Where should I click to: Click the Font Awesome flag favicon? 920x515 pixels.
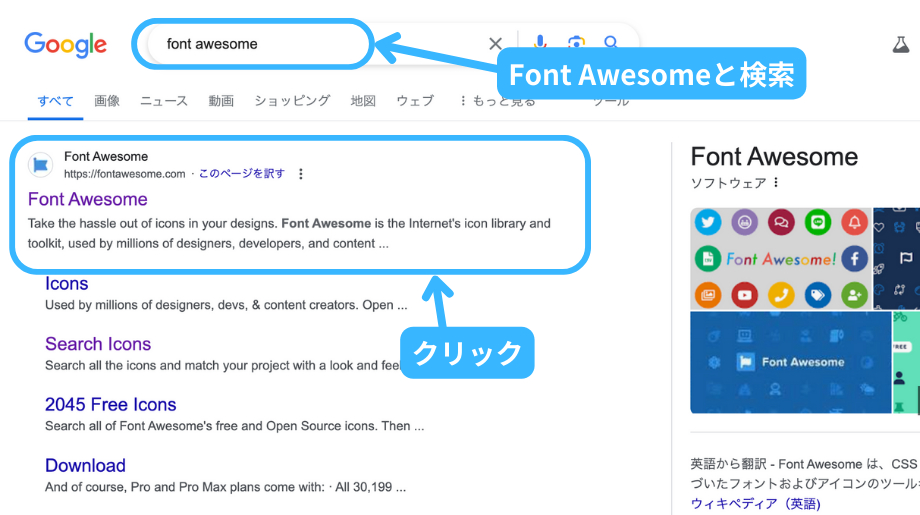point(41,165)
